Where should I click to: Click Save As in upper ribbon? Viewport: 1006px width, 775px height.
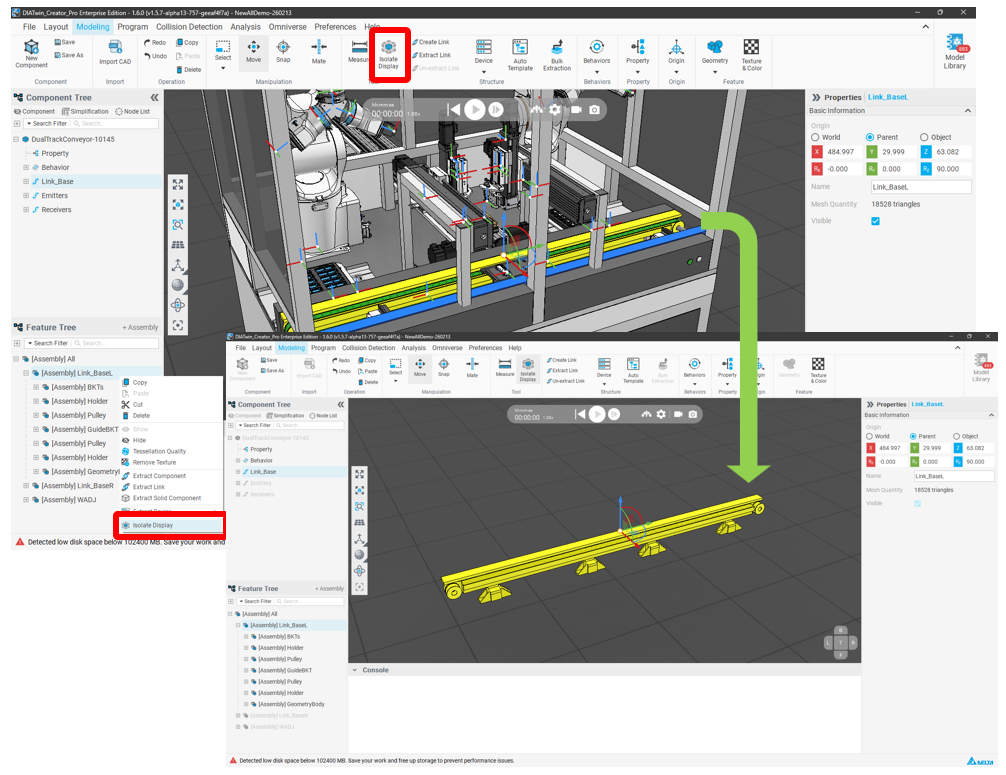click(69, 55)
